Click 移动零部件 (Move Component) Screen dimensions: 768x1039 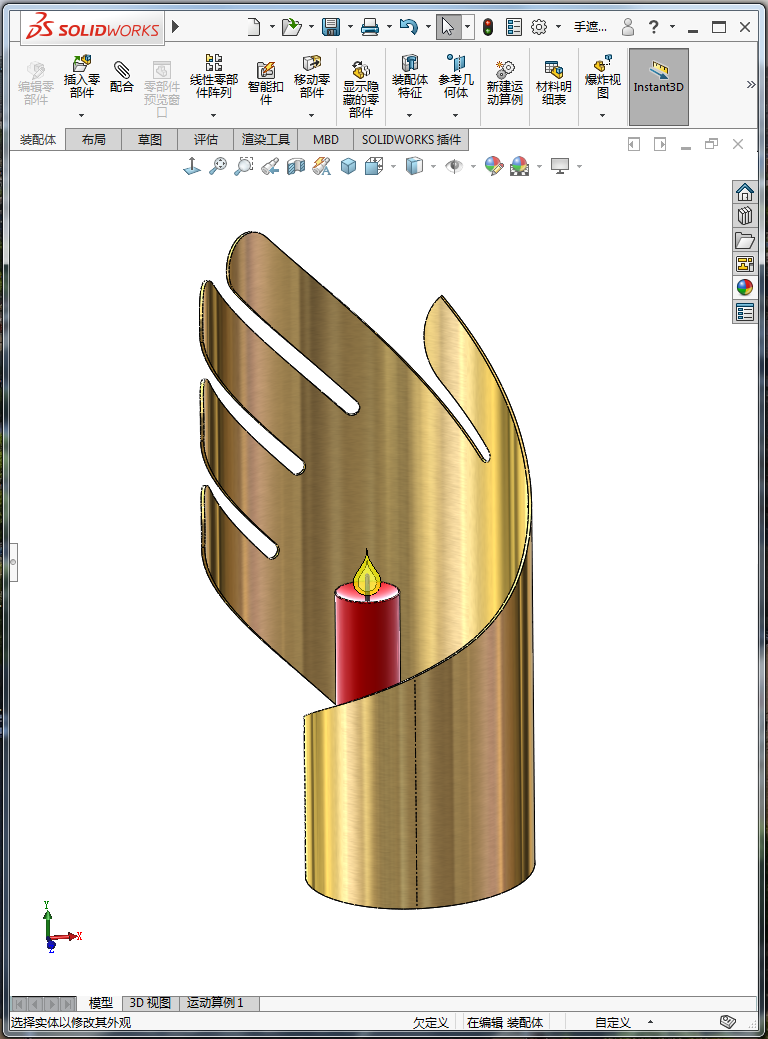point(311,78)
